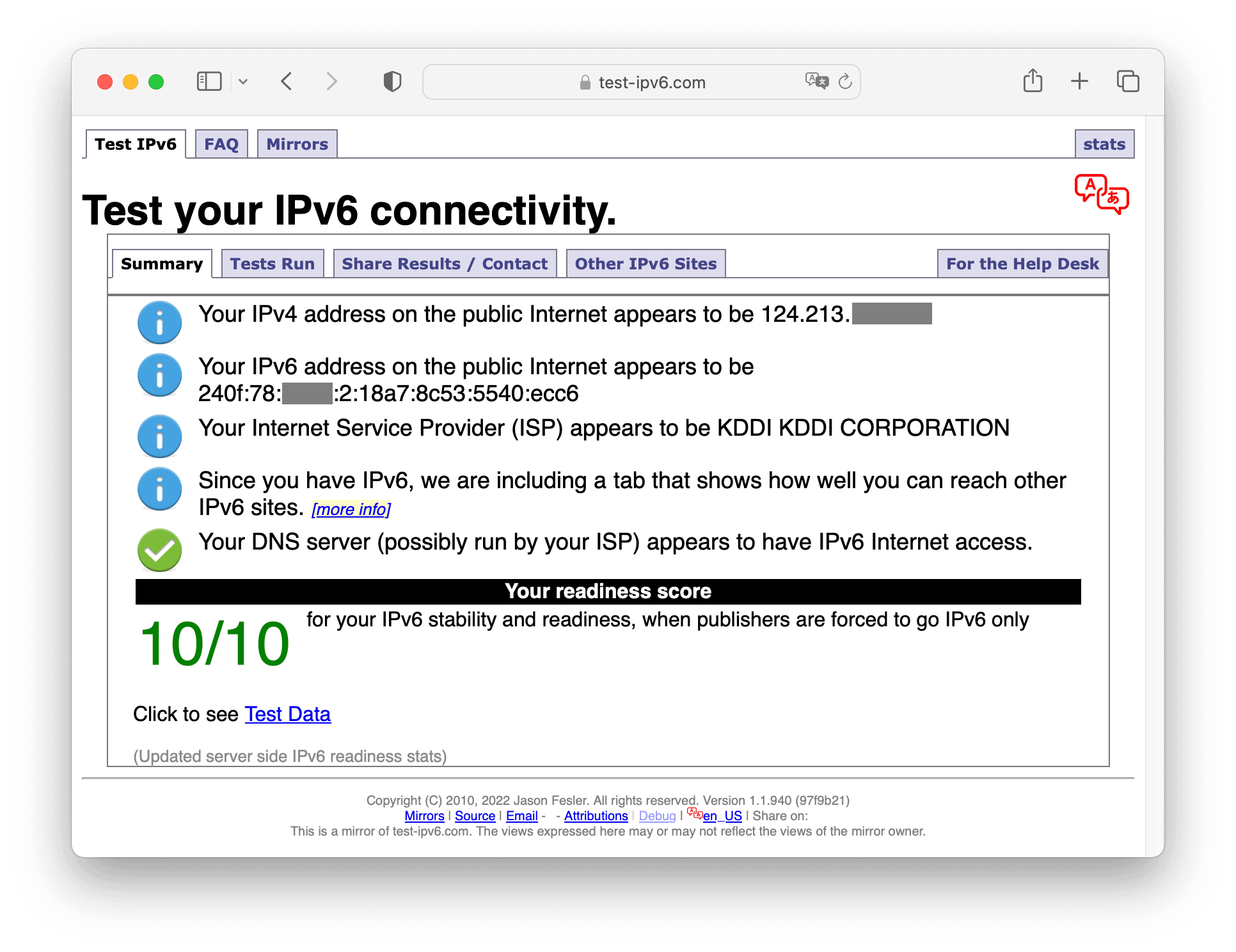The height and width of the screenshot is (952, 1236).
Task: Switch to the FAQ tab
Action: pos(221,144)
